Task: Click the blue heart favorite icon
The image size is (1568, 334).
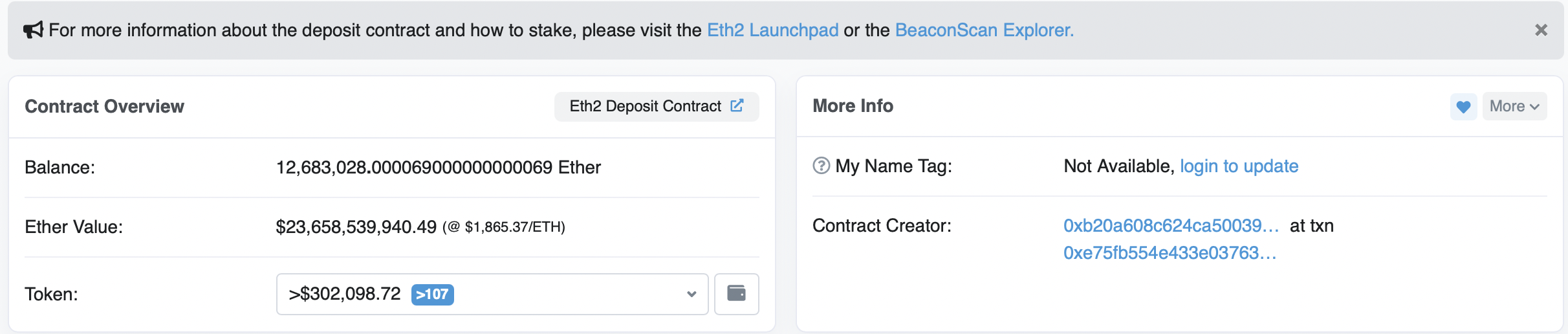Action: point(1463,106)
